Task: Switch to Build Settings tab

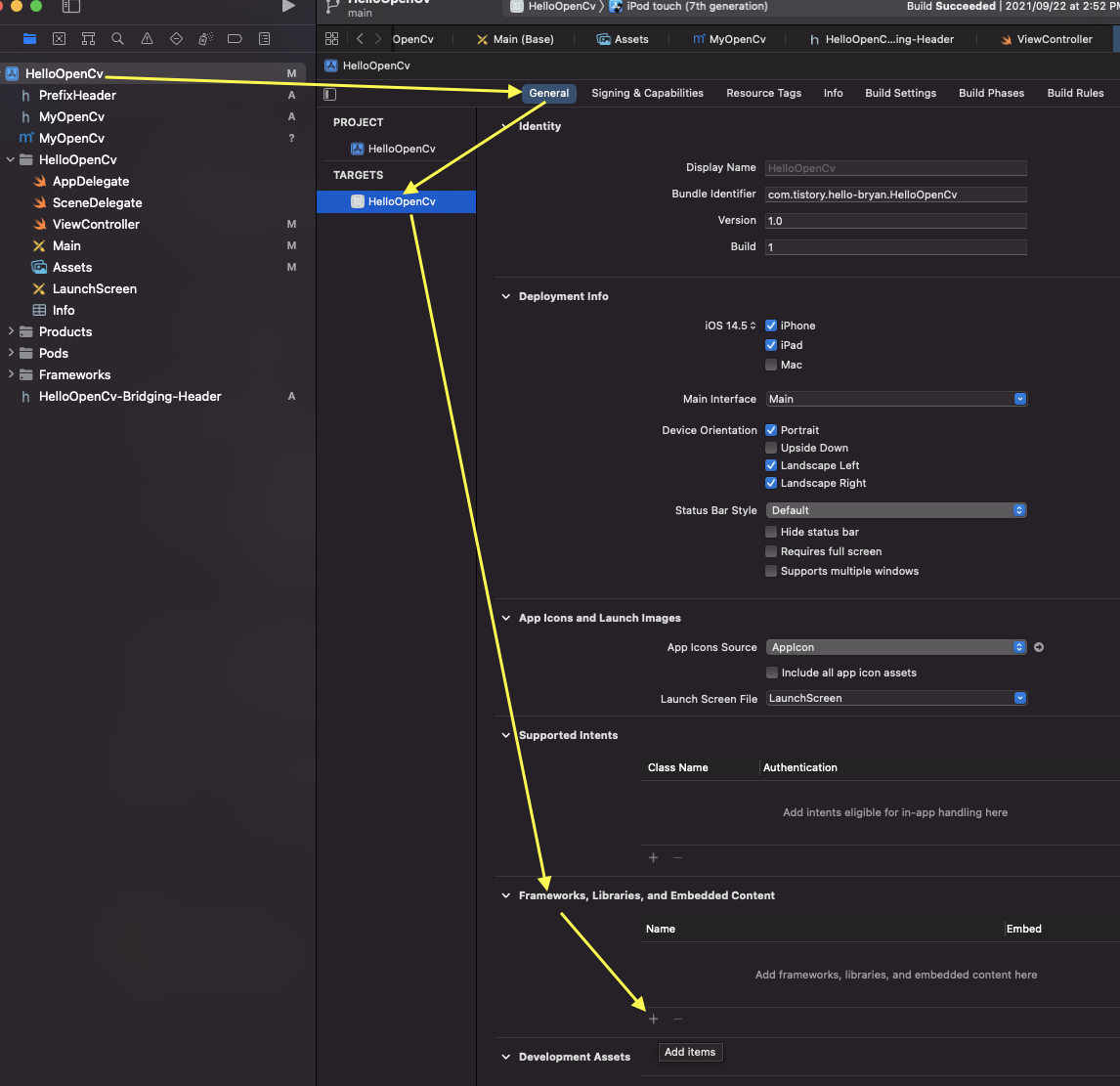Action: click(900, 93)
